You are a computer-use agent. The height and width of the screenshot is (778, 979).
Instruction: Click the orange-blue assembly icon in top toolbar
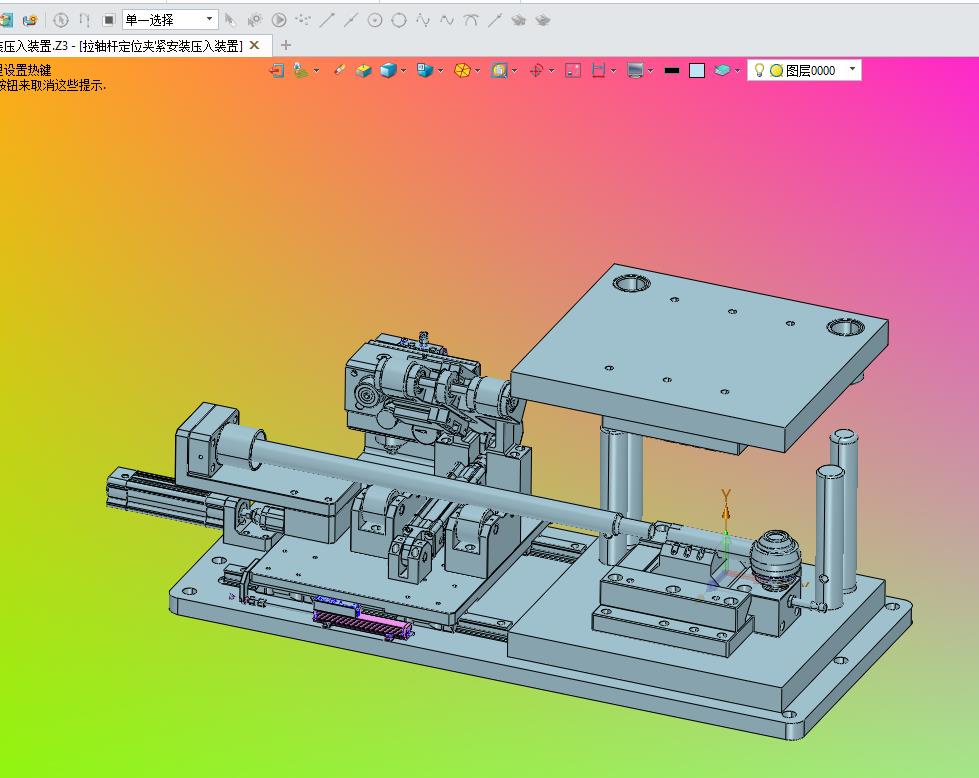(29, 21)
